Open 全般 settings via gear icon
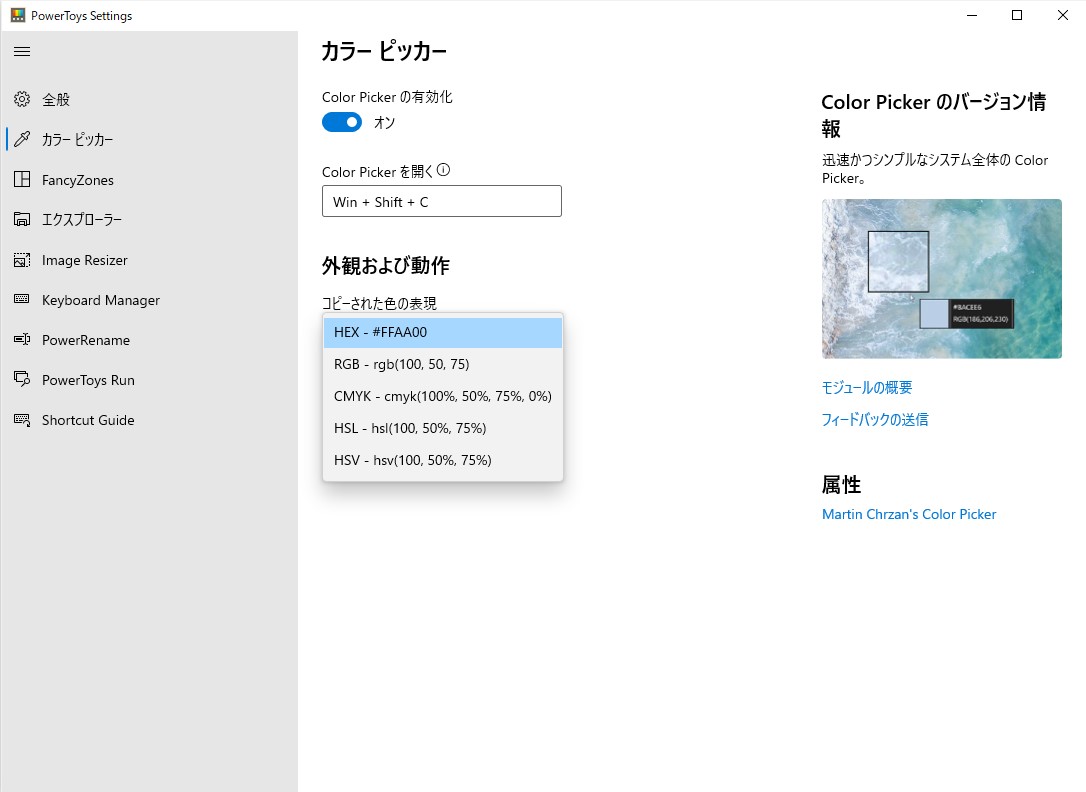Image resolution: width=1086 pixels, height=792 pixels. (x=22, y=99)
